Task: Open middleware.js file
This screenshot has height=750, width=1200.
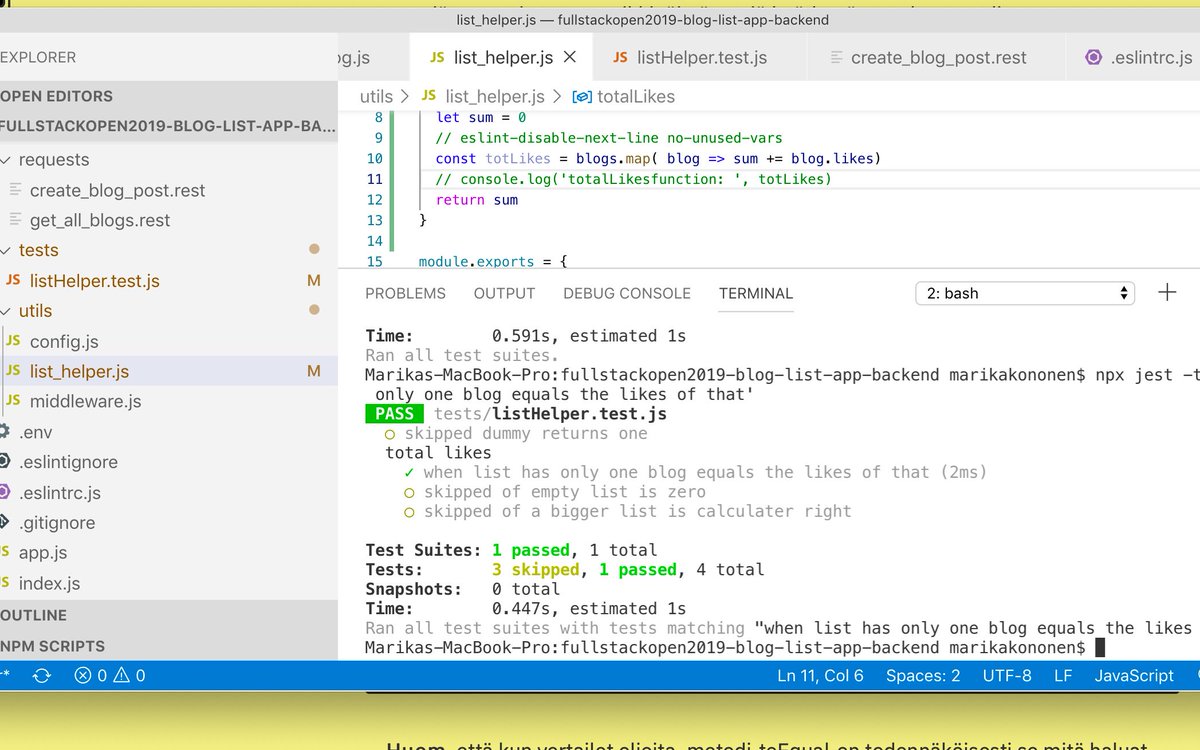Action: [x=85, y=401]
